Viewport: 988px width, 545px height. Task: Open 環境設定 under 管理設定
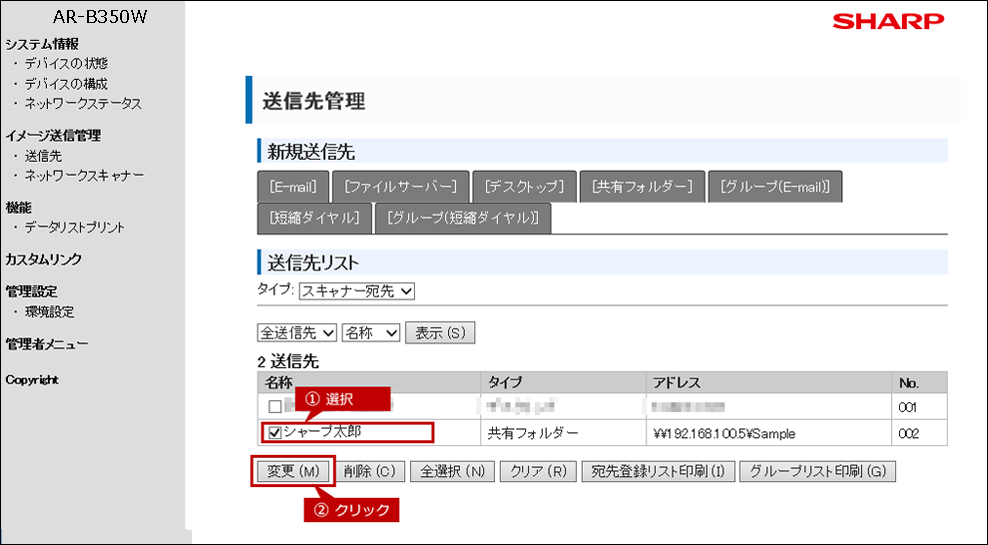point(50,312)
